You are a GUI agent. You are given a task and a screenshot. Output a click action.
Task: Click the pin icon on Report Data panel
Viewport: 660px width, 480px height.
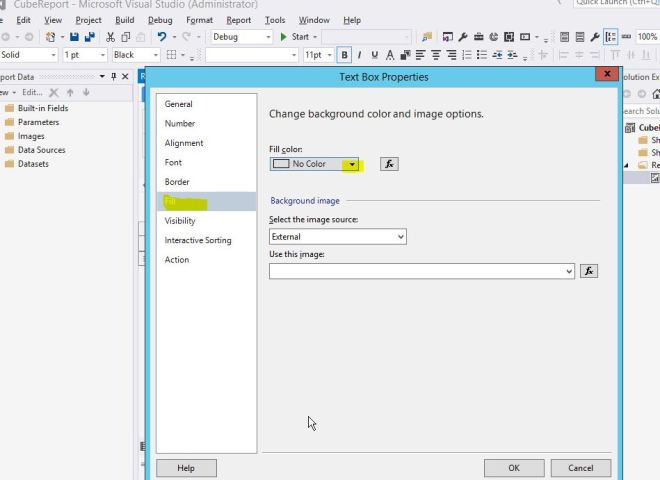114,77
